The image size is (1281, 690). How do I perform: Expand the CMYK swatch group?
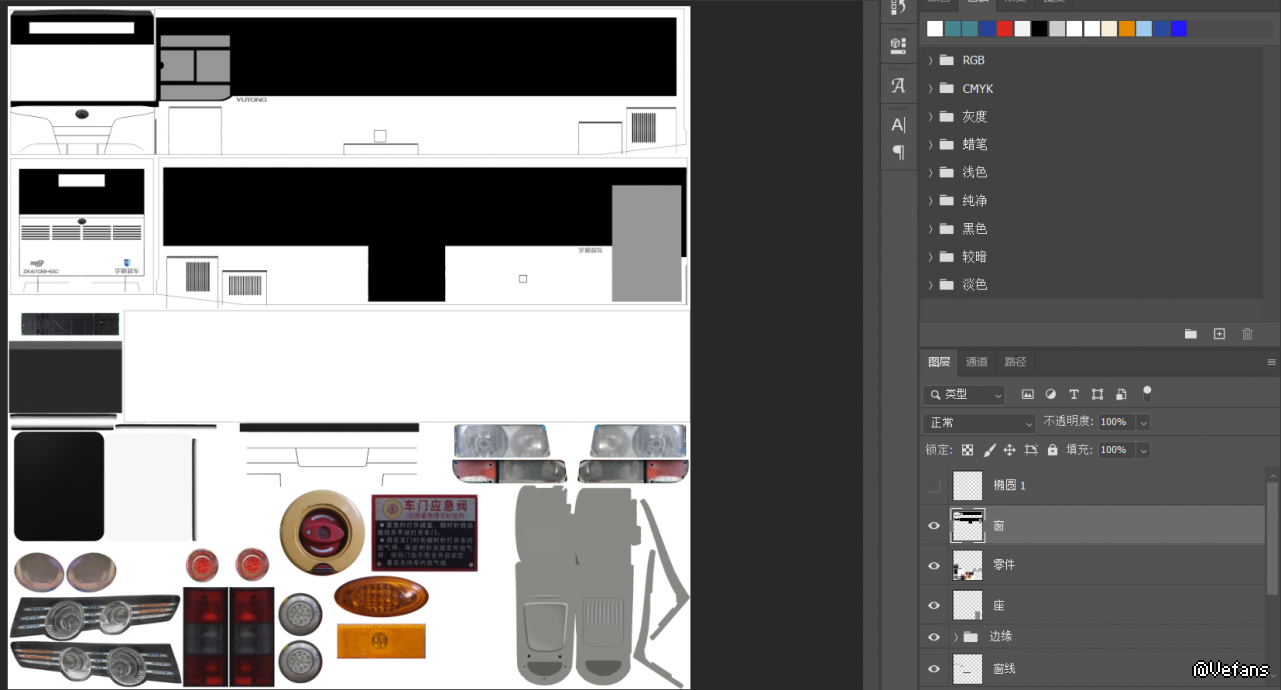coord(930,89)
